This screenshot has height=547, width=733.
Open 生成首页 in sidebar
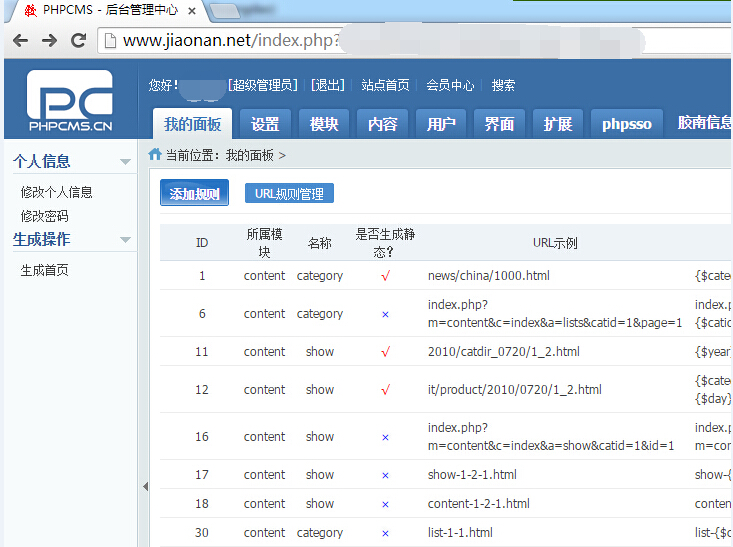pyautogui.click(x=44, y=270)
